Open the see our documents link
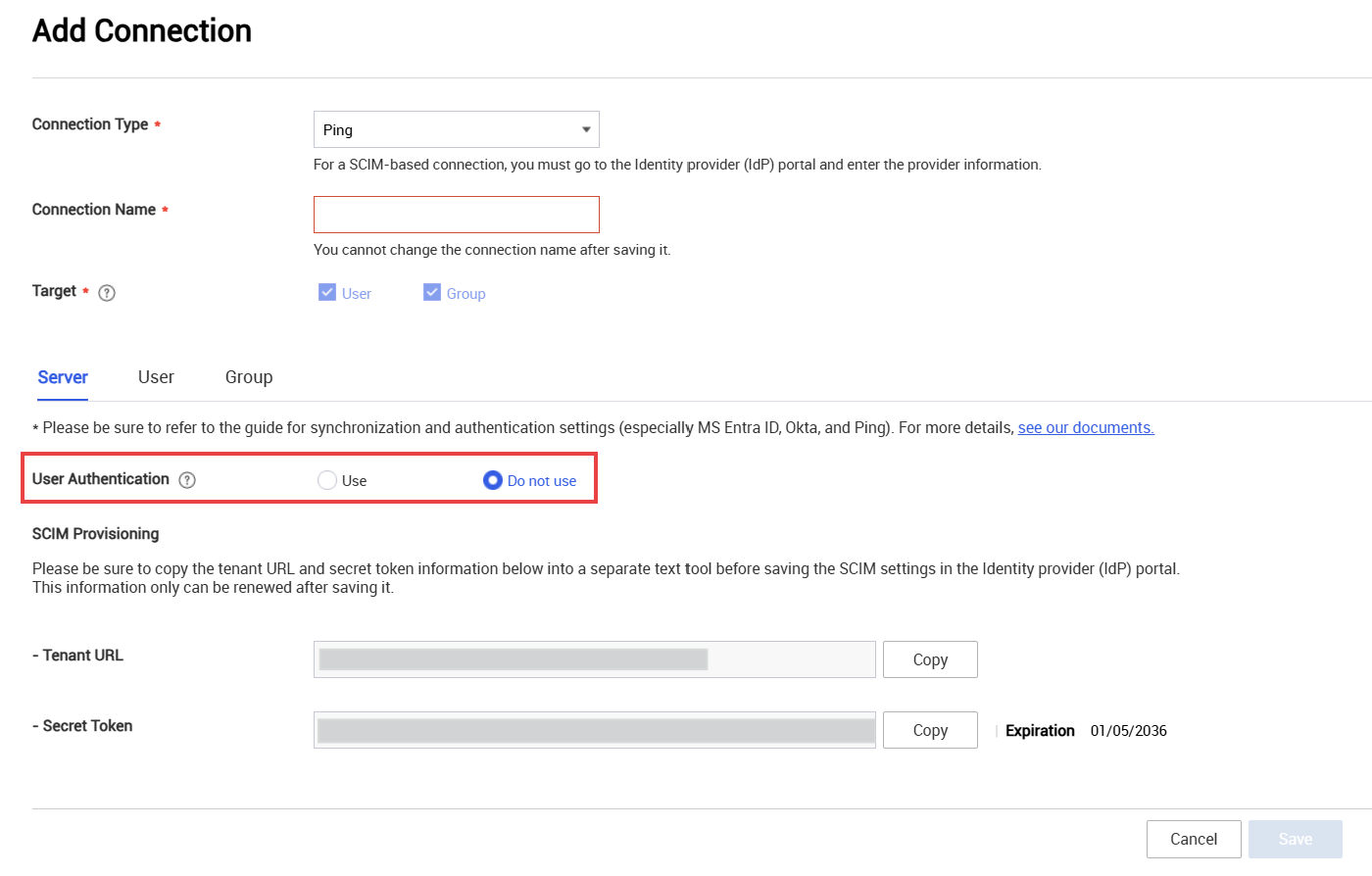Viewport: 1372px width, 876px height. click(1085, 427)
